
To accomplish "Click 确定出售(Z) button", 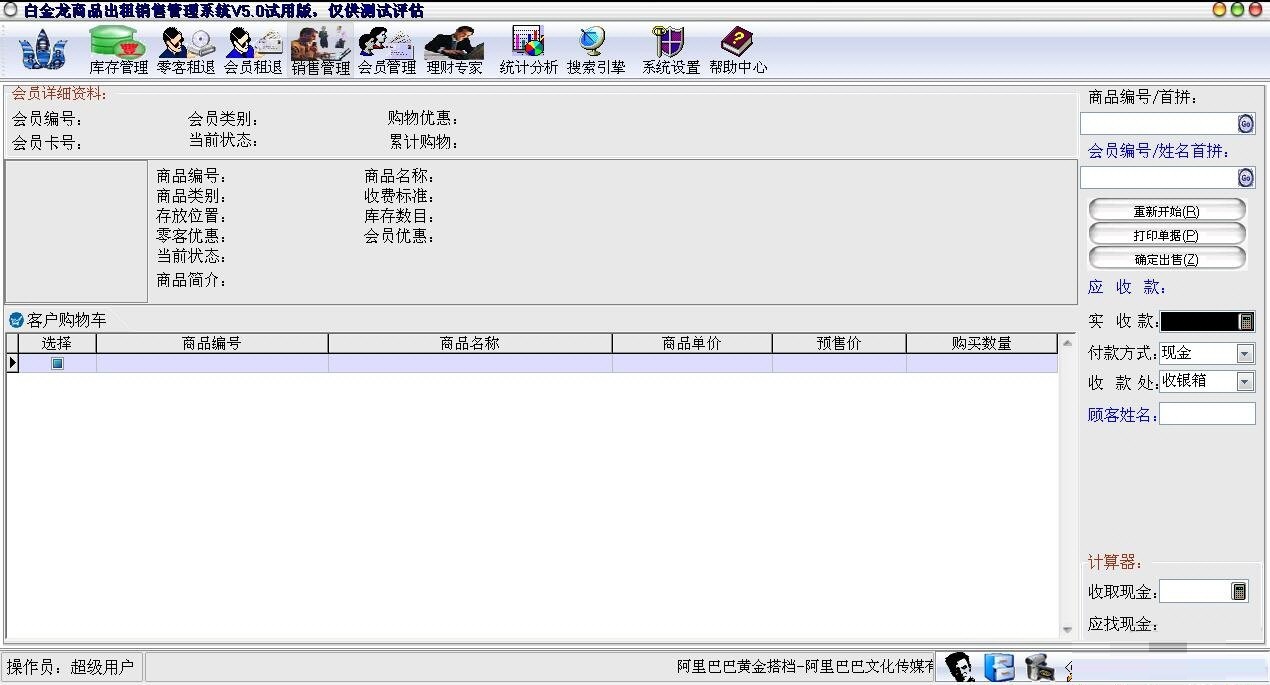I will point(1167,259).
